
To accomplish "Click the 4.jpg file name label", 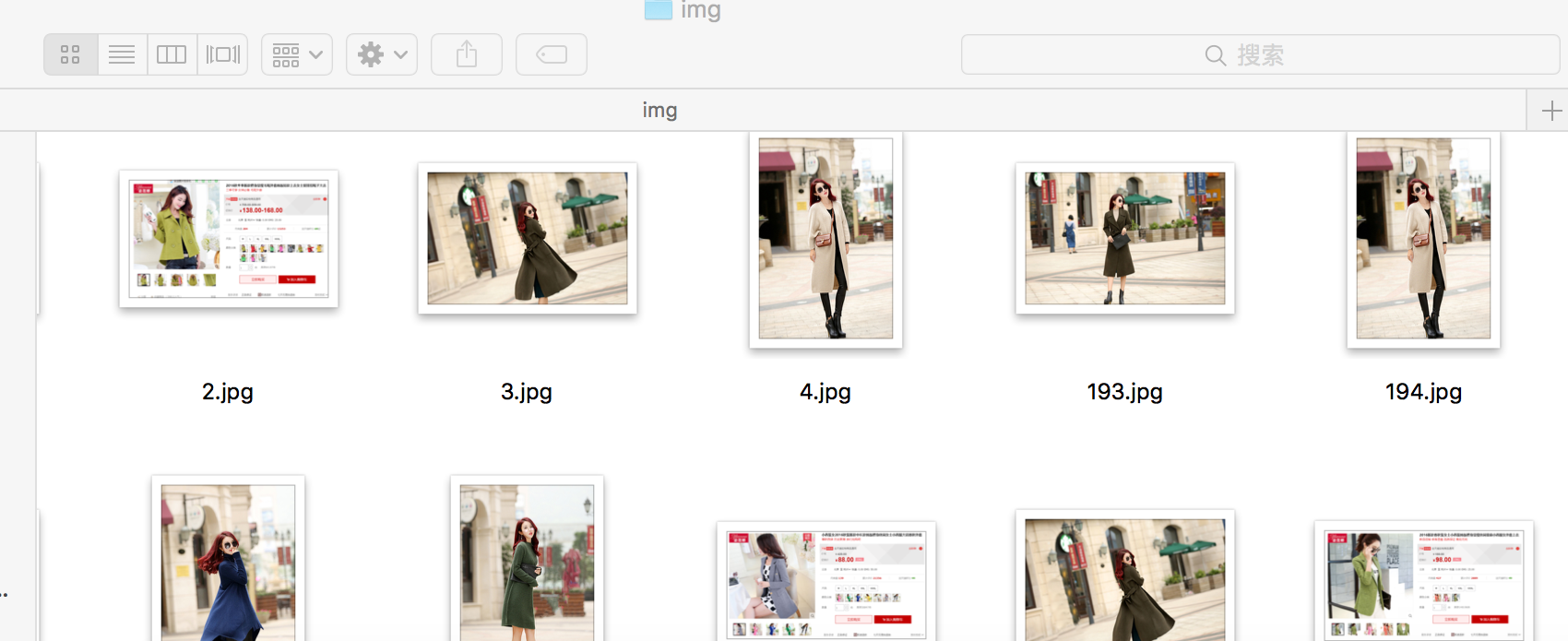I will tap(826, 392).
